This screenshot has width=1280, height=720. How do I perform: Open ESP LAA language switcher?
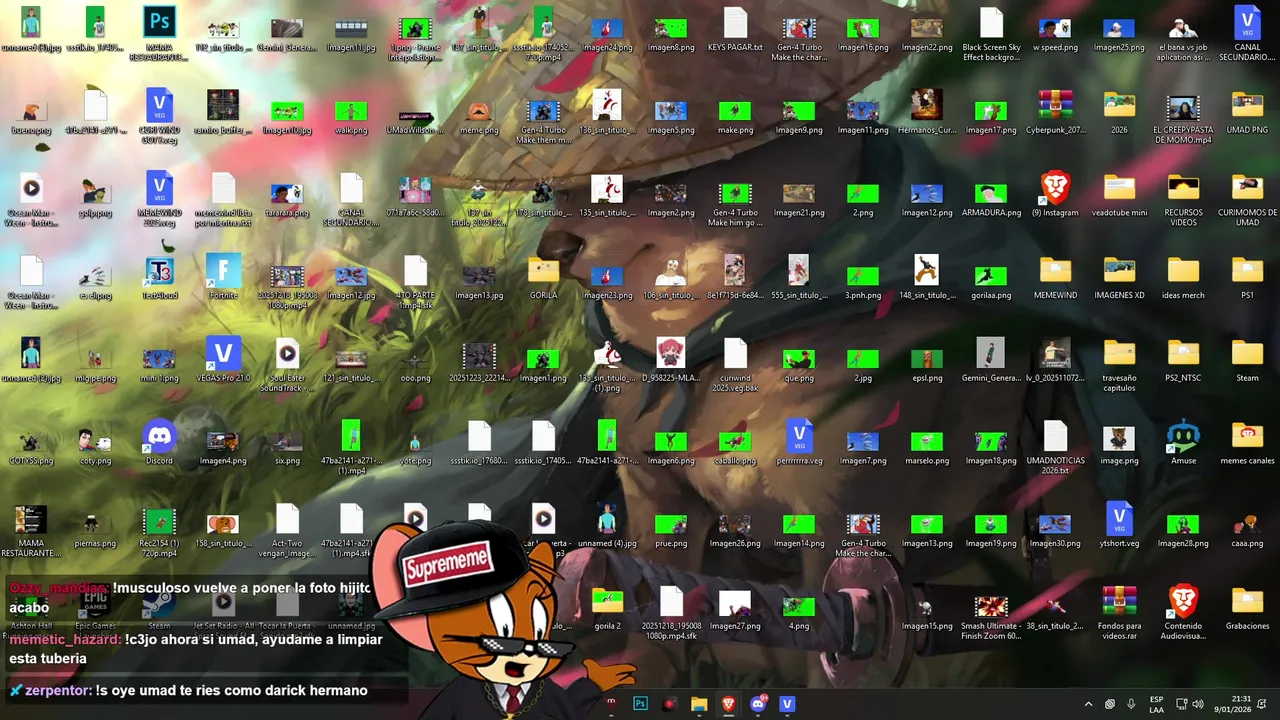tap(1156, 704)
